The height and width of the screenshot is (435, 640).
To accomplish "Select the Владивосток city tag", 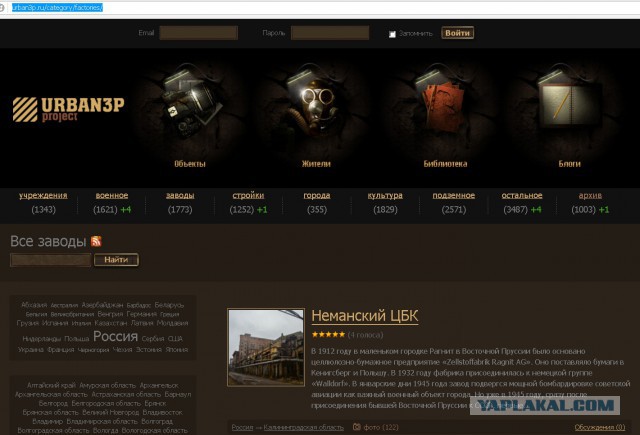I will tap(162, 412).
